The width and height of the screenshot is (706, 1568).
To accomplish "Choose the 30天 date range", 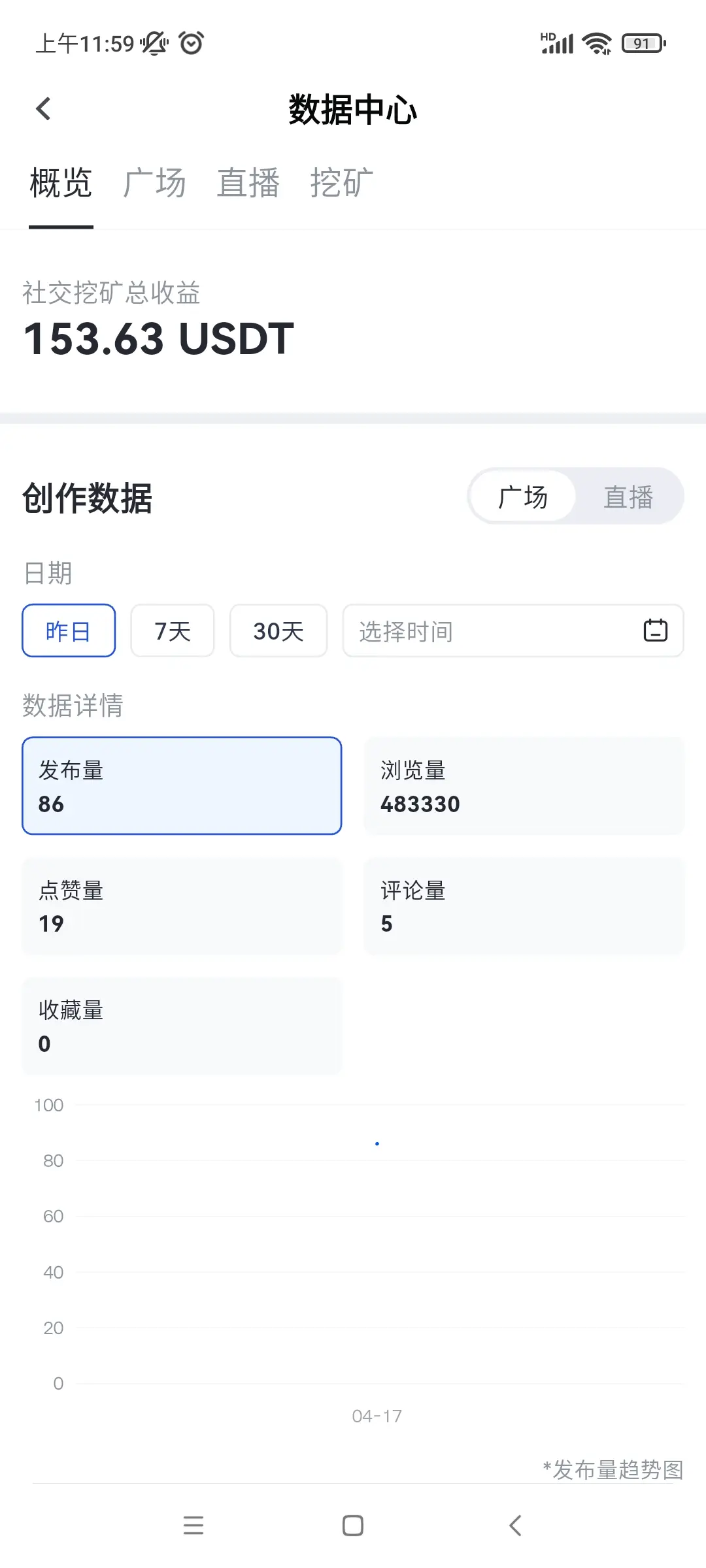I will click(278, 630).
